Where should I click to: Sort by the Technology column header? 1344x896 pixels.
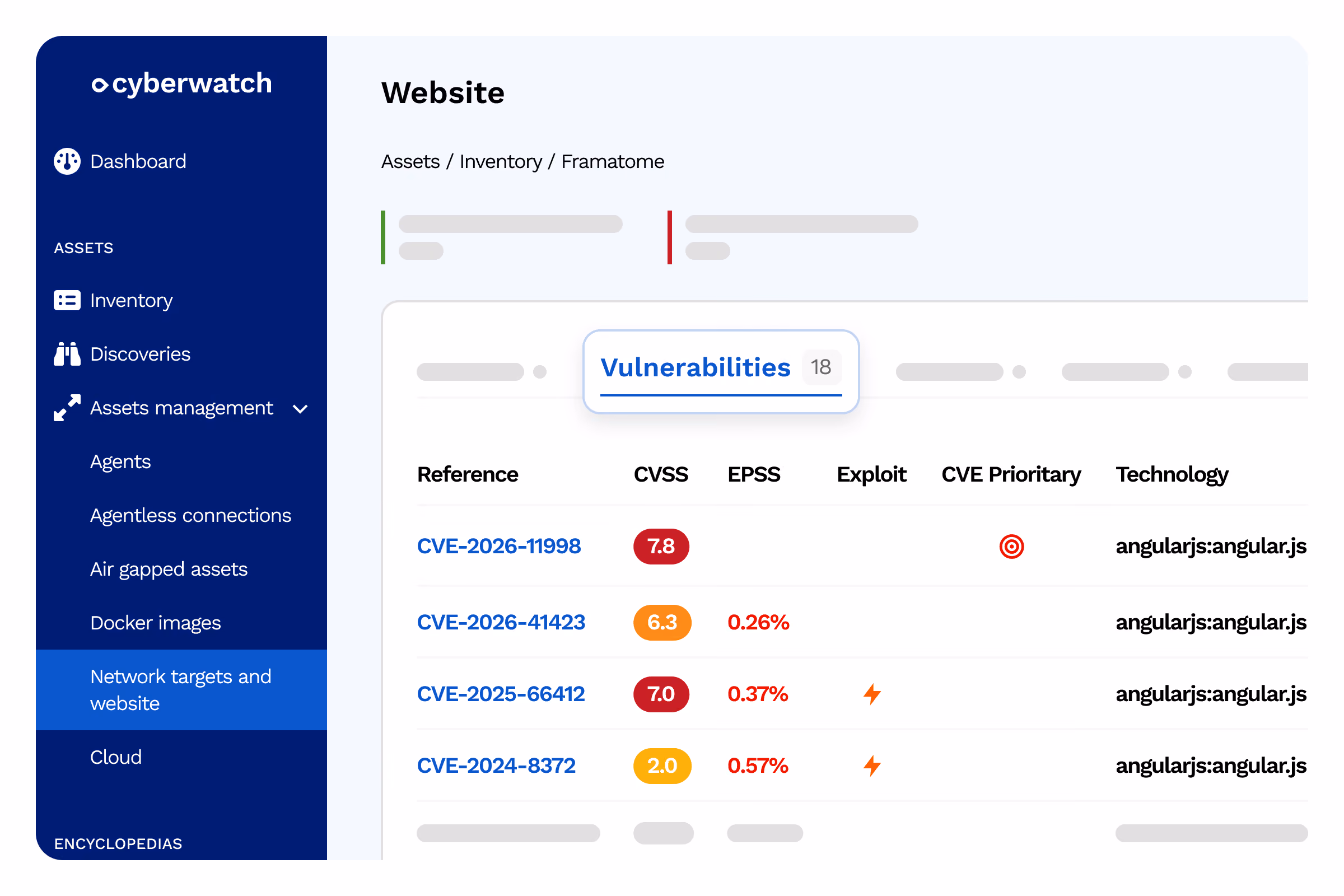[1172, 474]
